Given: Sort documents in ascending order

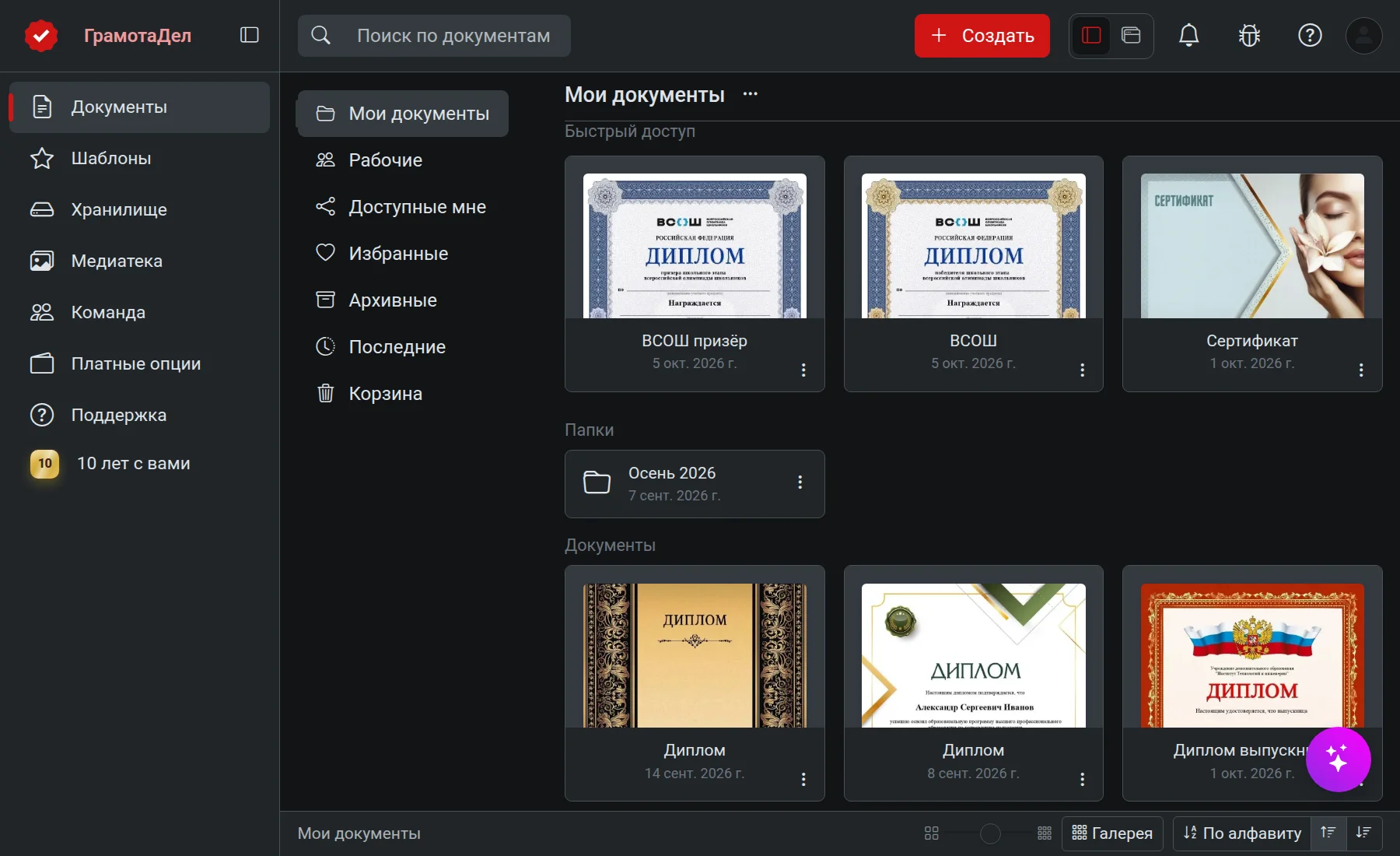Looking at the screenshot, I should coord(1328,833).
